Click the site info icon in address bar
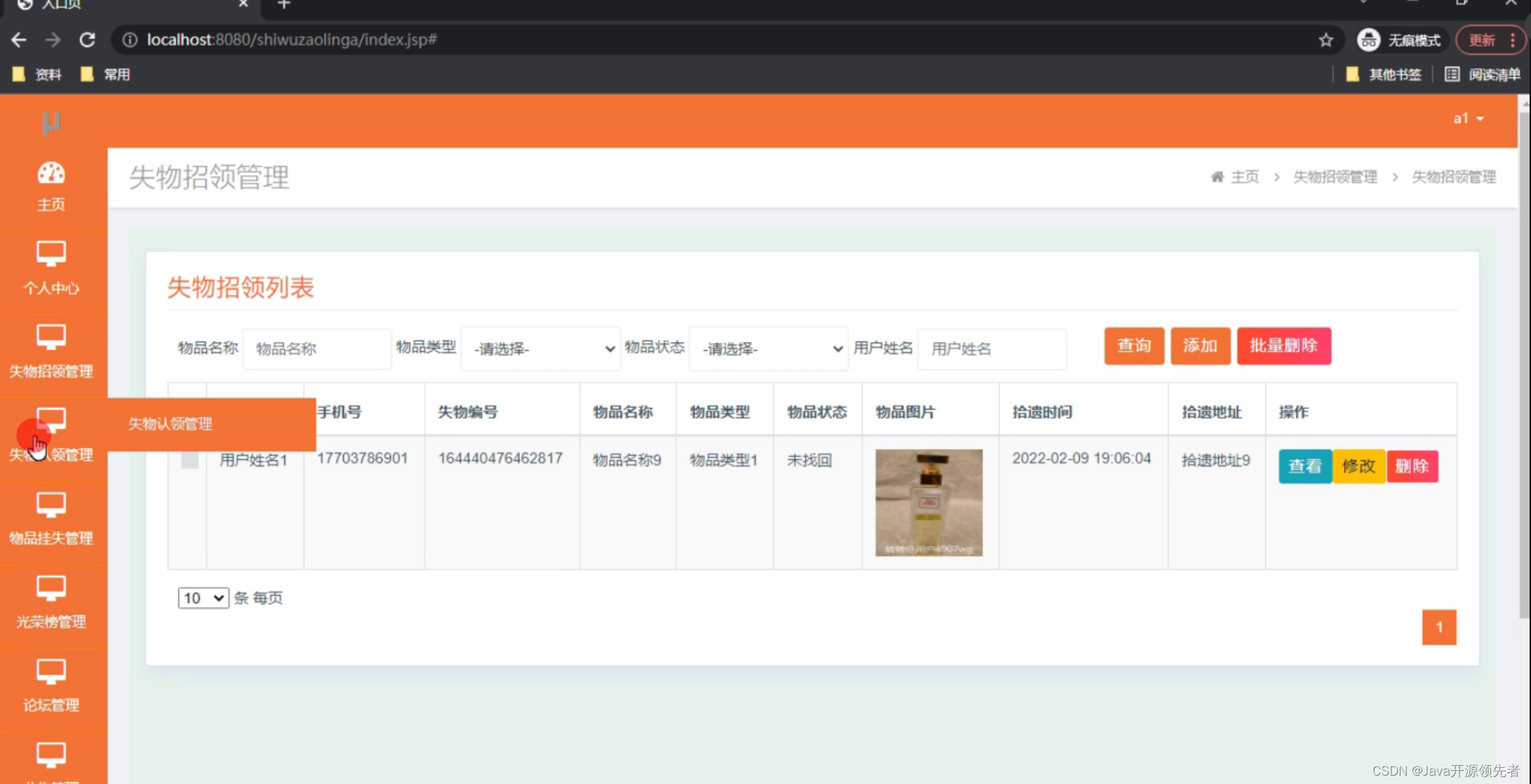 click(130, 40)
